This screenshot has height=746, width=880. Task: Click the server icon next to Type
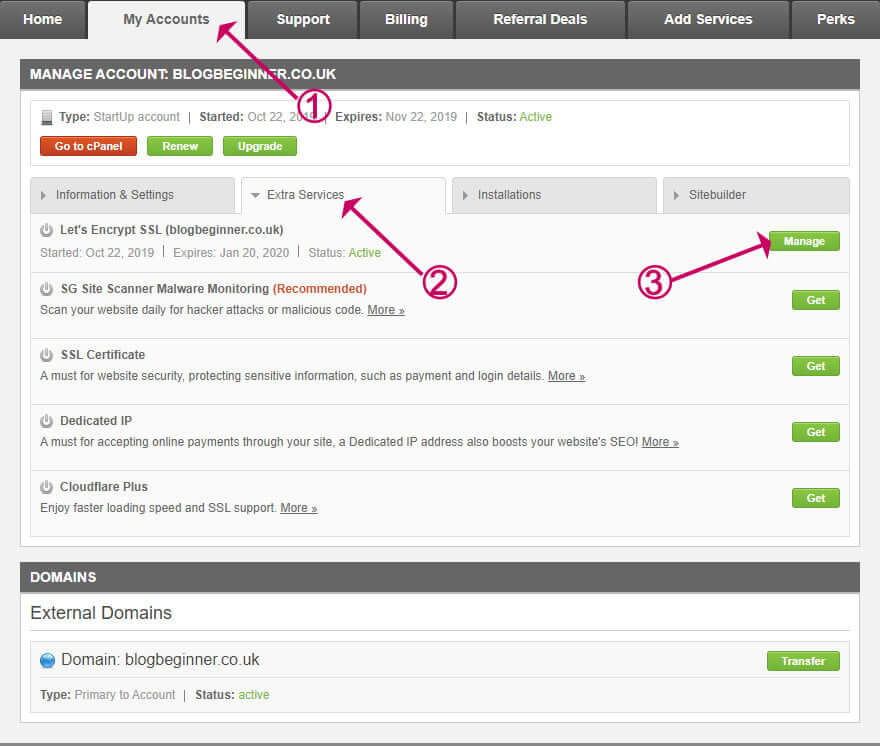click(x=47, y=117)
